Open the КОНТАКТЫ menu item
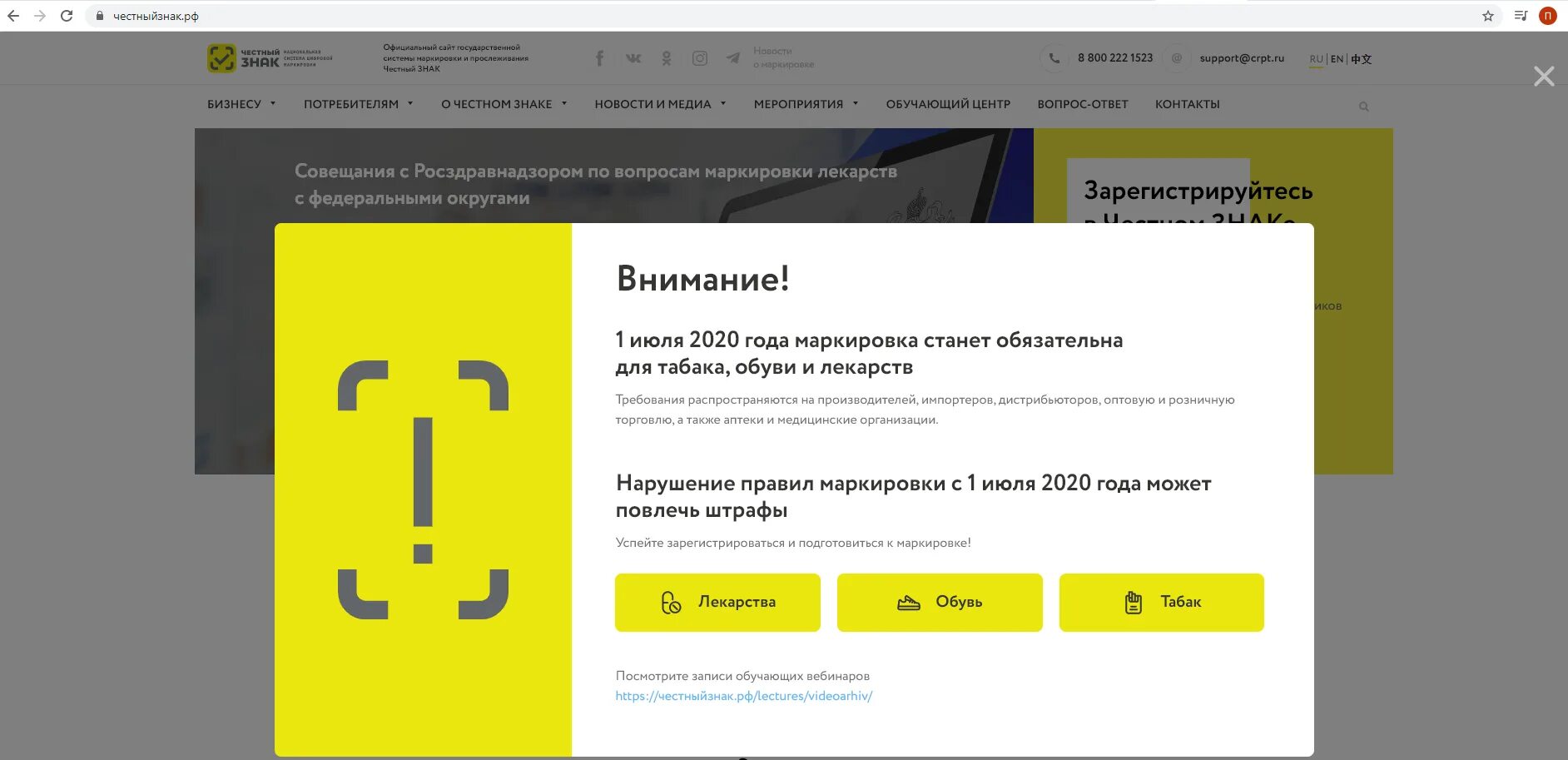The height and width of the screenshot is (760, 1568). 1188,104
